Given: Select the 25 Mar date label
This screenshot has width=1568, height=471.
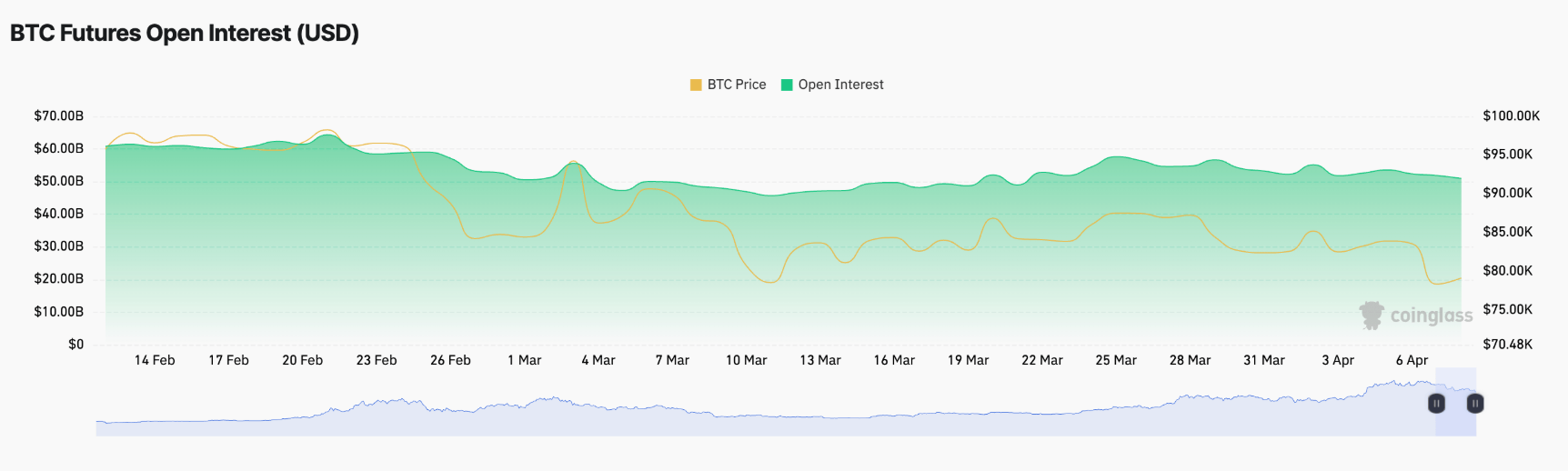Looking at the screenshot, I should [x=1116, y=360].
